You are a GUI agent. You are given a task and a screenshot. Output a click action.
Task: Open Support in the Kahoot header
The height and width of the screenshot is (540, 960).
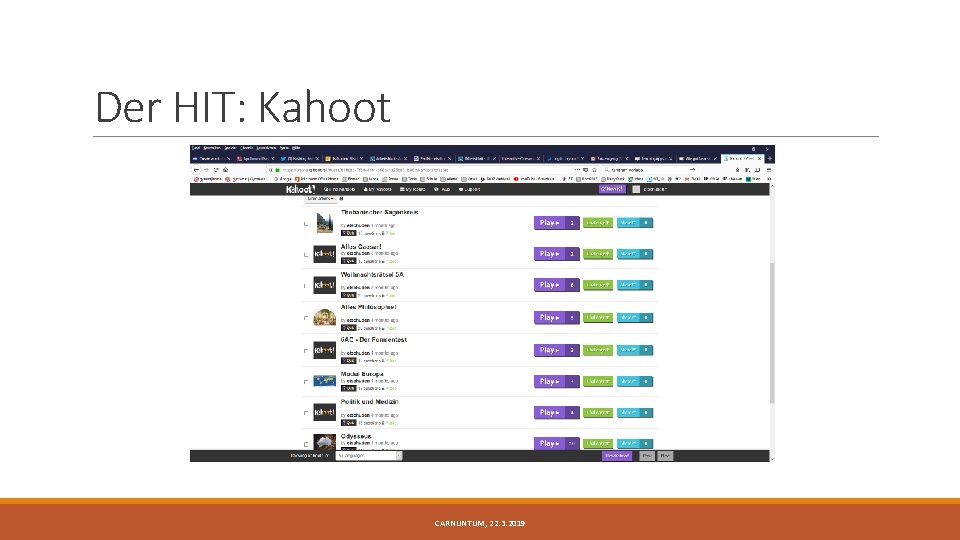pos(470,189)
